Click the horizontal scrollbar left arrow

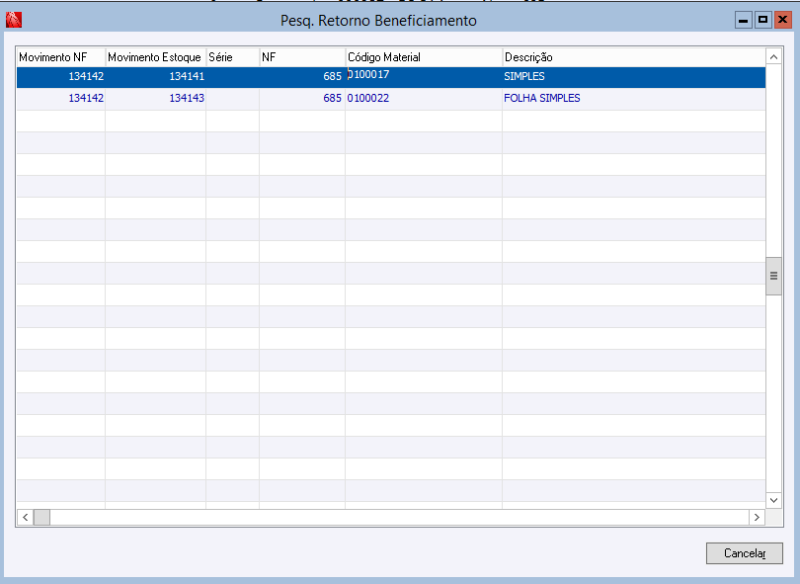[25, 517]
